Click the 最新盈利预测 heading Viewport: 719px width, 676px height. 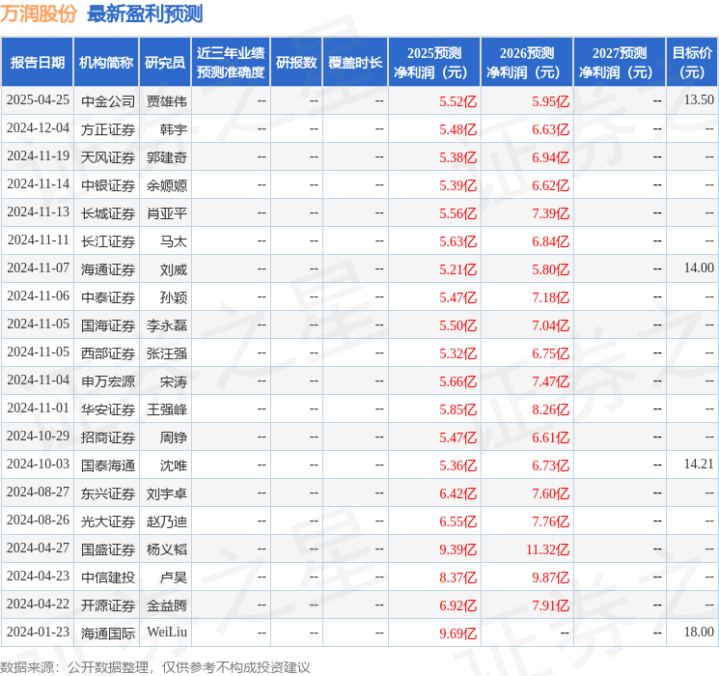point(145,14)
